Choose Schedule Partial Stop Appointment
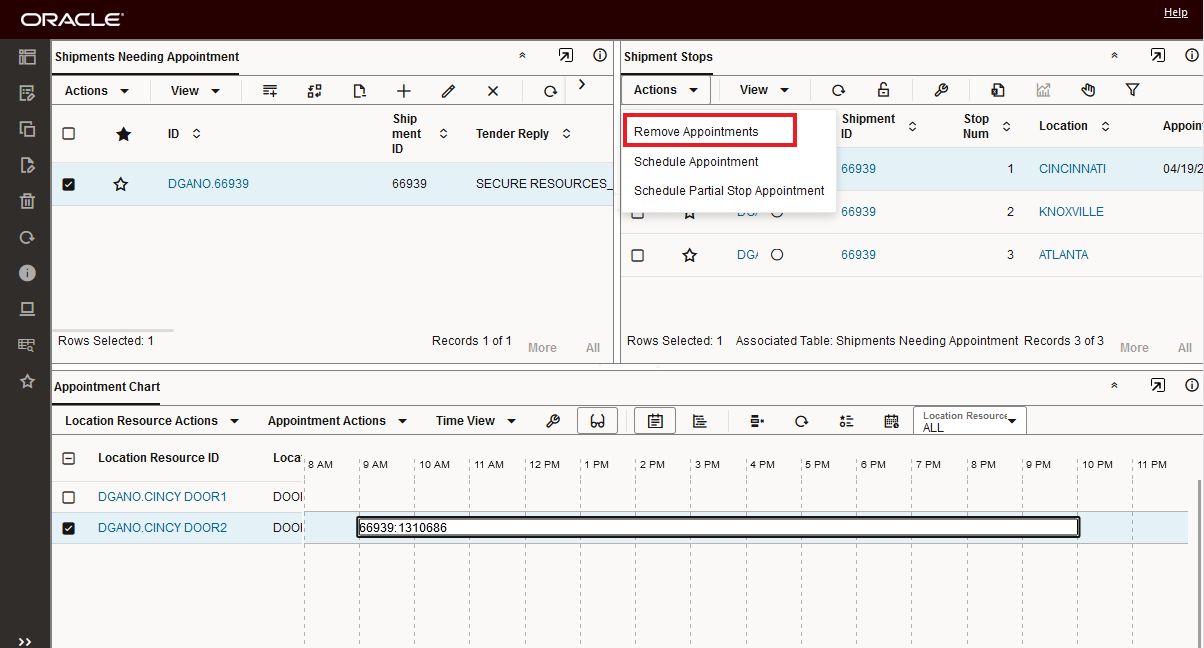The height and width of the screenshot is (648, 1204). pyautogui.click(x=729, y=191)
